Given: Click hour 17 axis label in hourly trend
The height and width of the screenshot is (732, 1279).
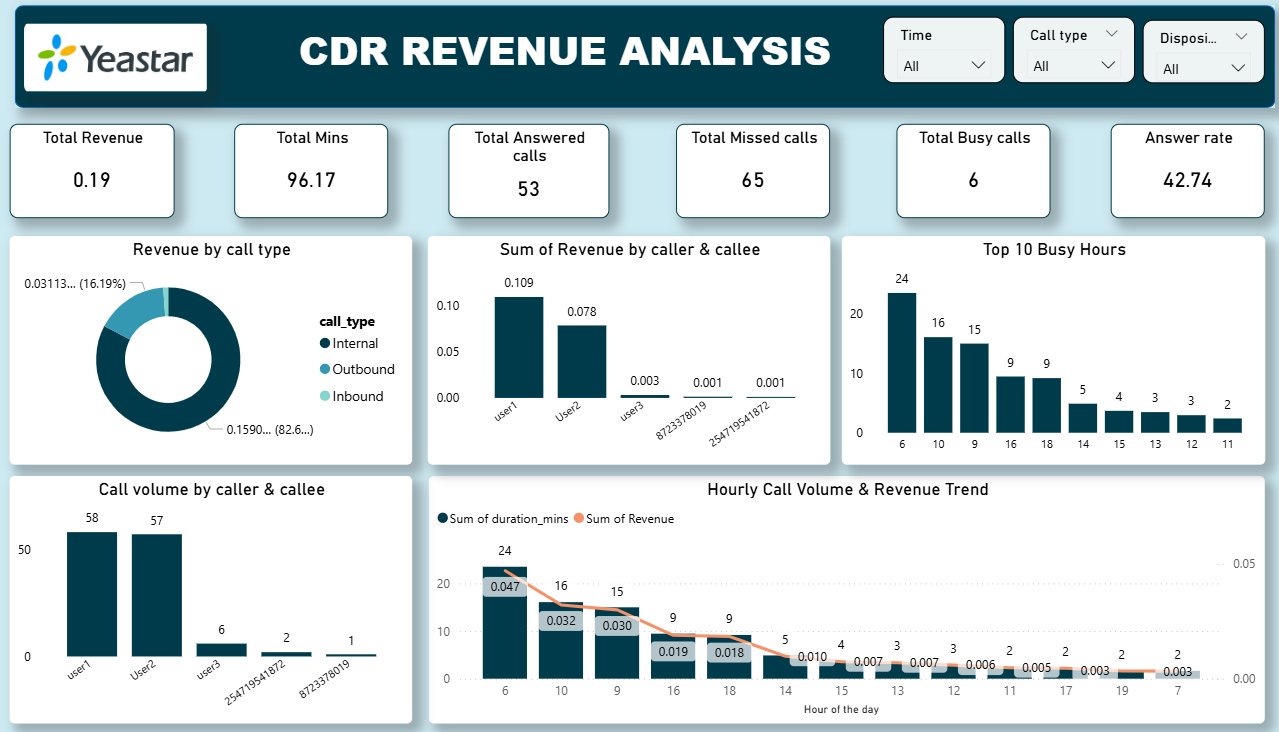Looking at the screenshot, I should (x=1066, y=690).
